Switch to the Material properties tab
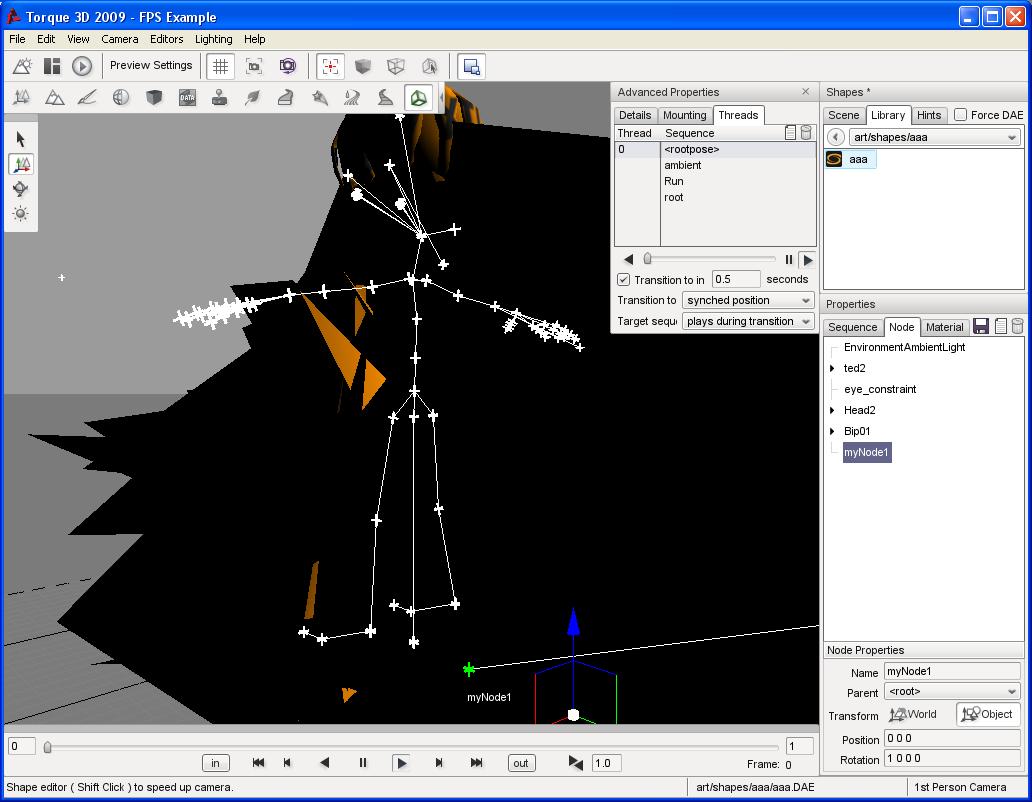1032x802 pixels. click(944, 327)
